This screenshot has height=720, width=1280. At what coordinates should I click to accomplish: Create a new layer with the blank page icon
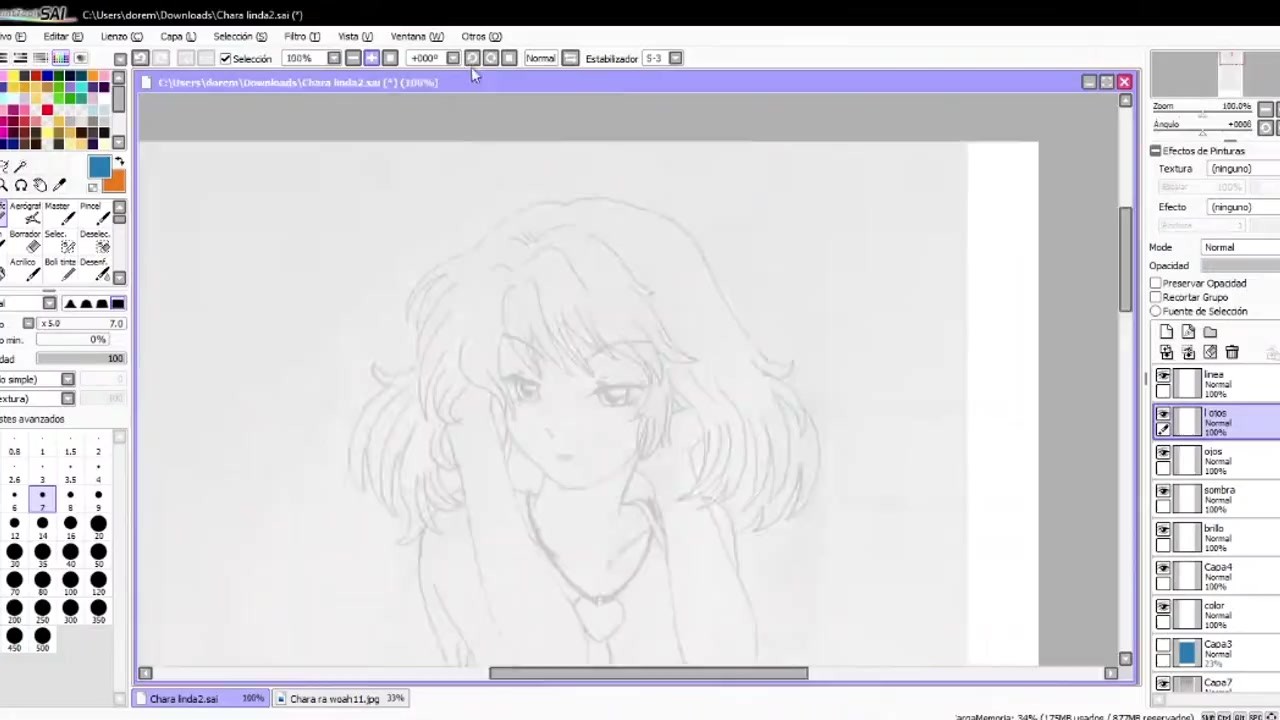(1166, 332)
